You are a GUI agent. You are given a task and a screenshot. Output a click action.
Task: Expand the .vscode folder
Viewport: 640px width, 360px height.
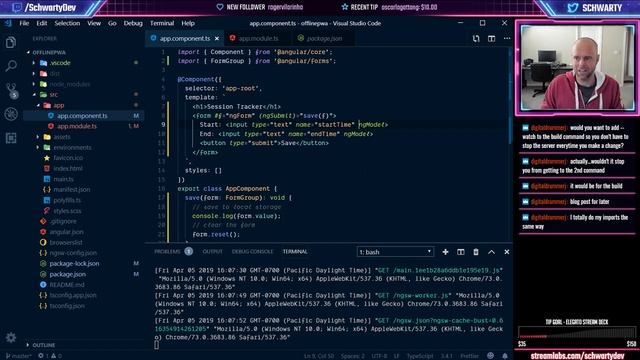pos(60,63)
